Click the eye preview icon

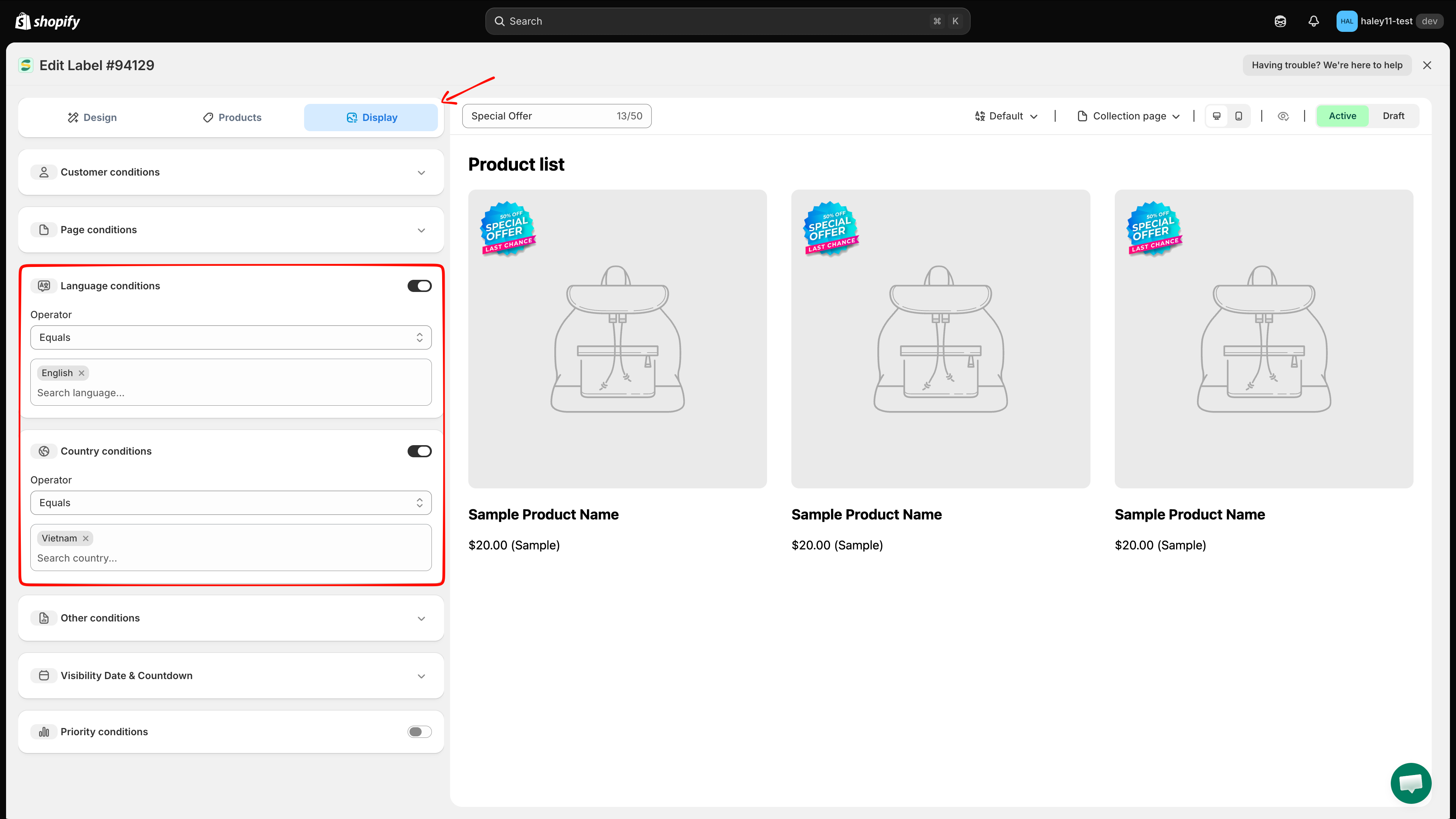(1283, 116)
